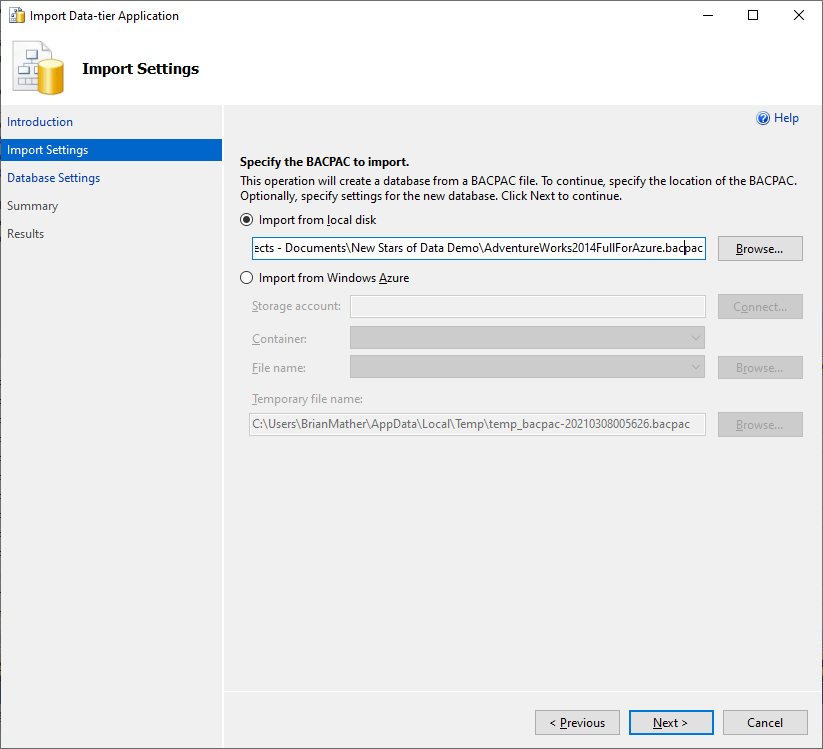Image resolution: width=823 pixels, height=749 pixels.
Task: Proceed with the Next button
Action: pyautogui.click(x=671, y=723)
